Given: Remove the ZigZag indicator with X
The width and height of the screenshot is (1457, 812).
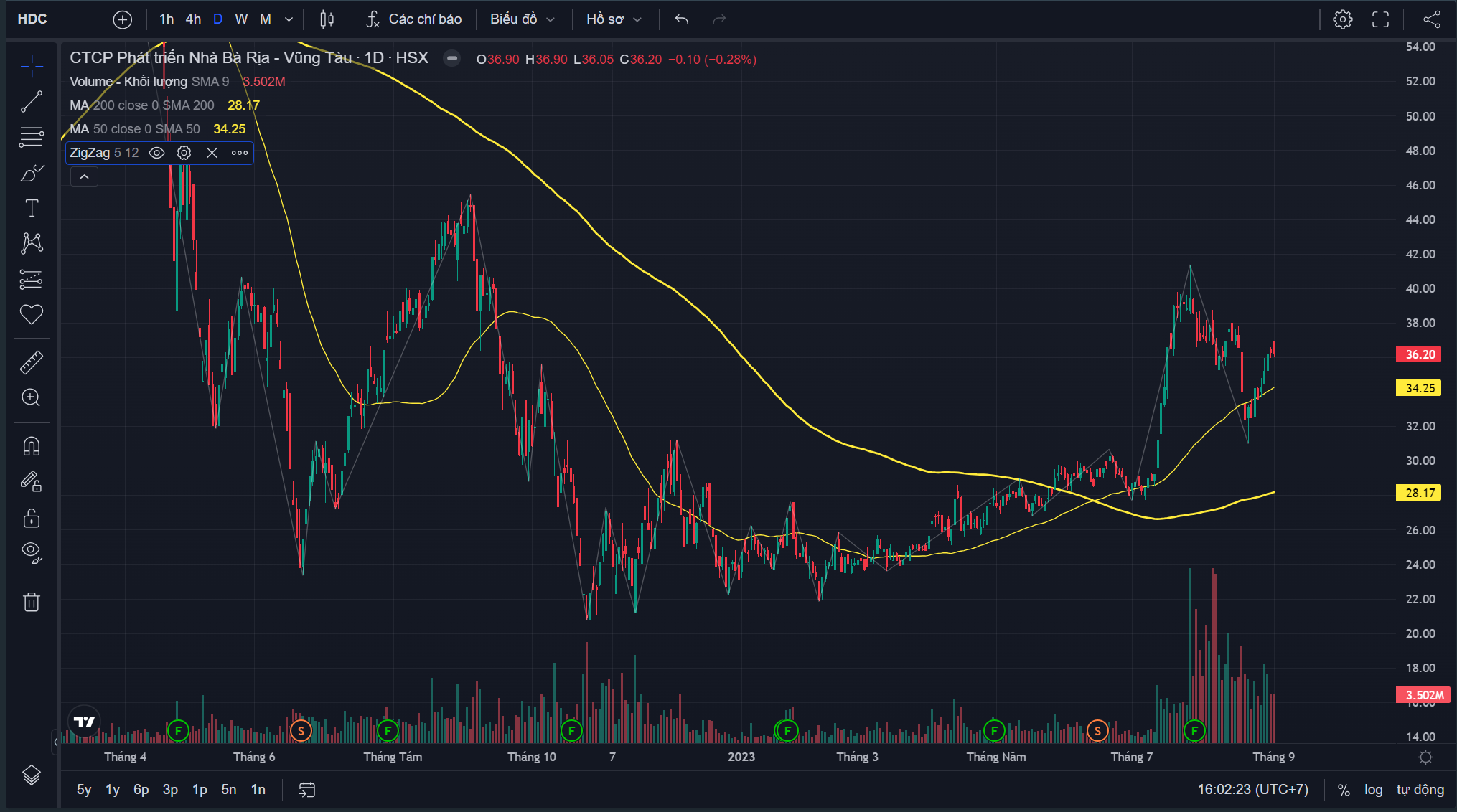Looking at the screenshot, I should click(212, 153).
